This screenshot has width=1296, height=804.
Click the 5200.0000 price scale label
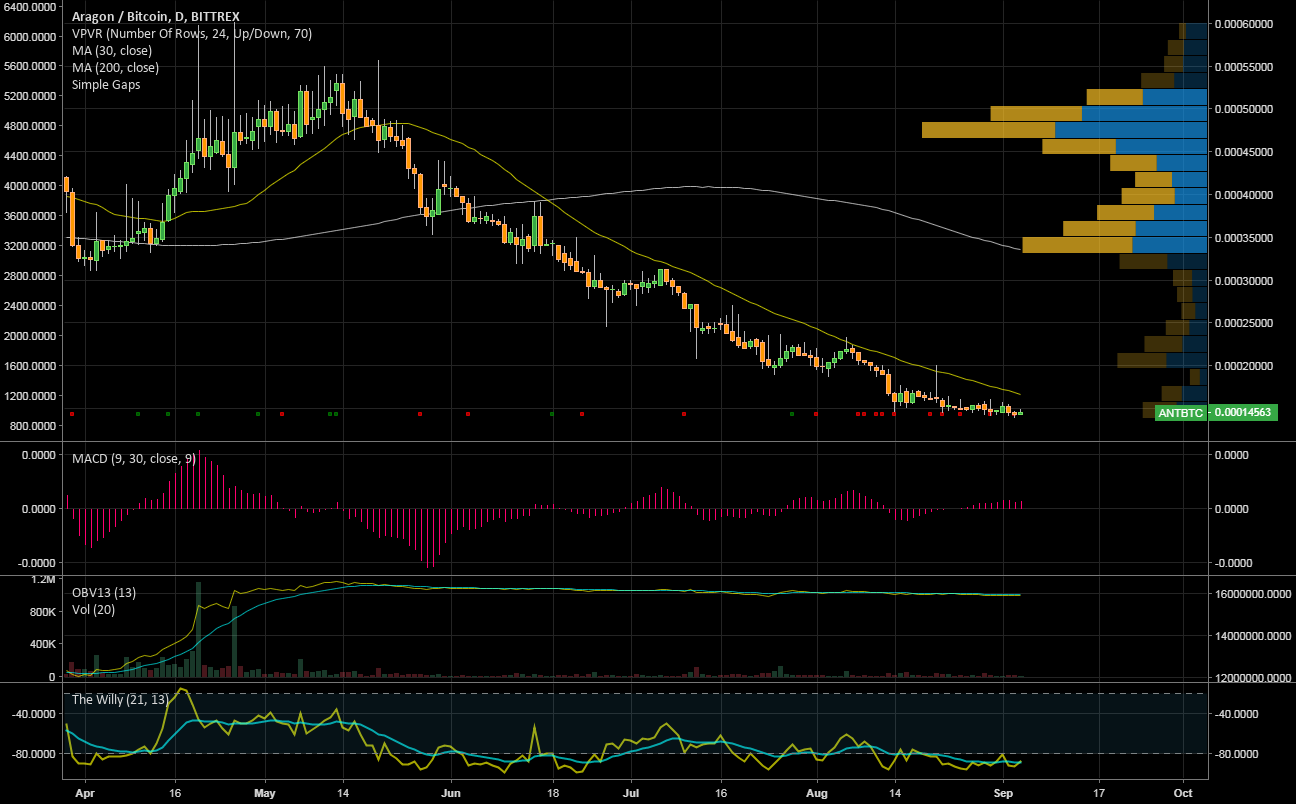[x=28, y=96]
